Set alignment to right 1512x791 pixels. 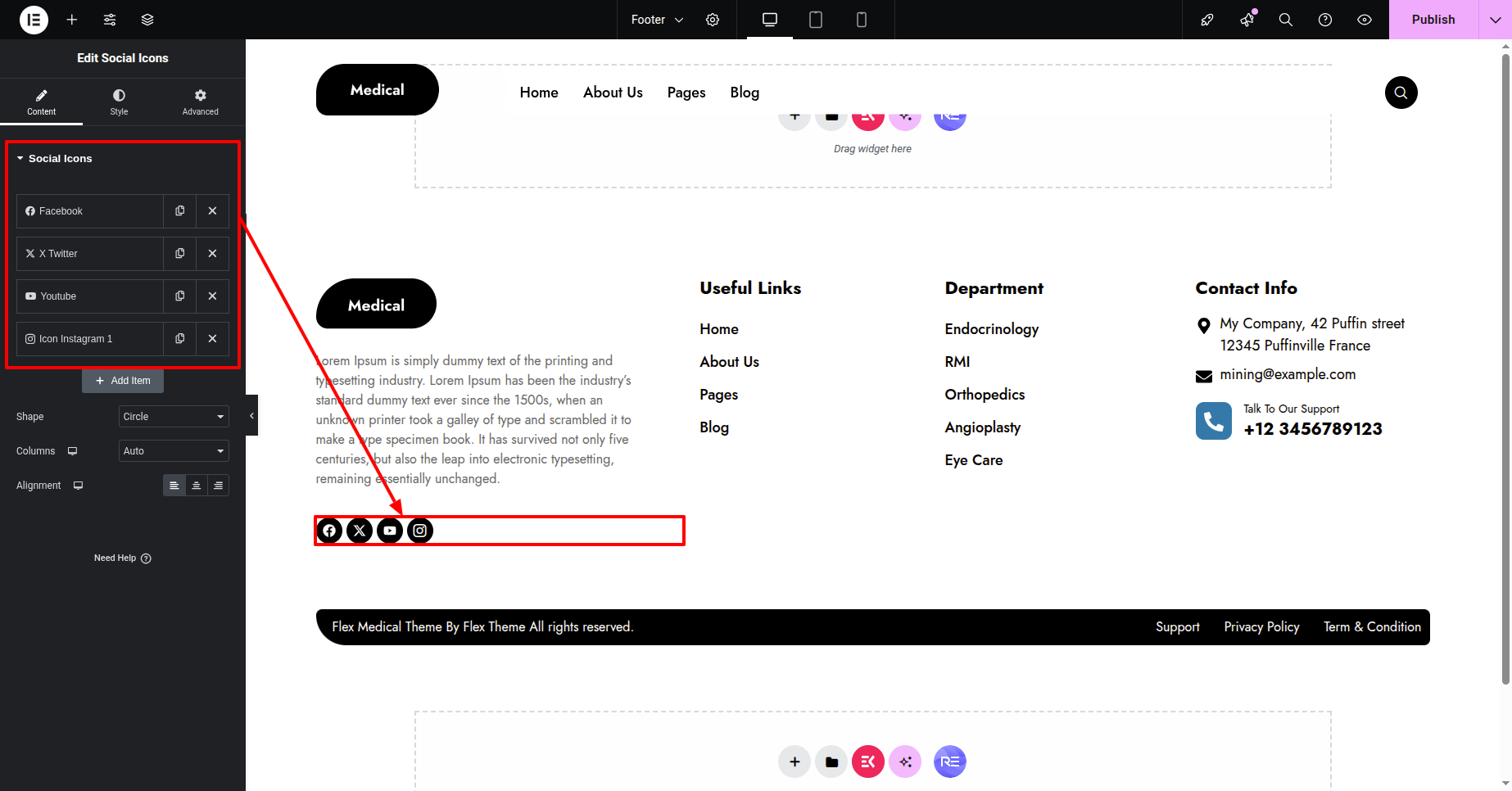click(218, 486)
